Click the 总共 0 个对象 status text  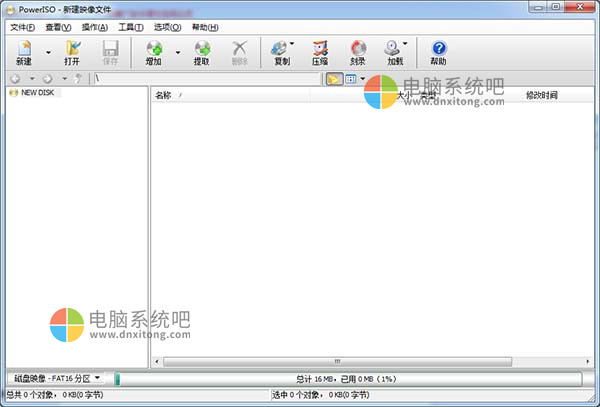pyautogui.click(x=55, y=395)
